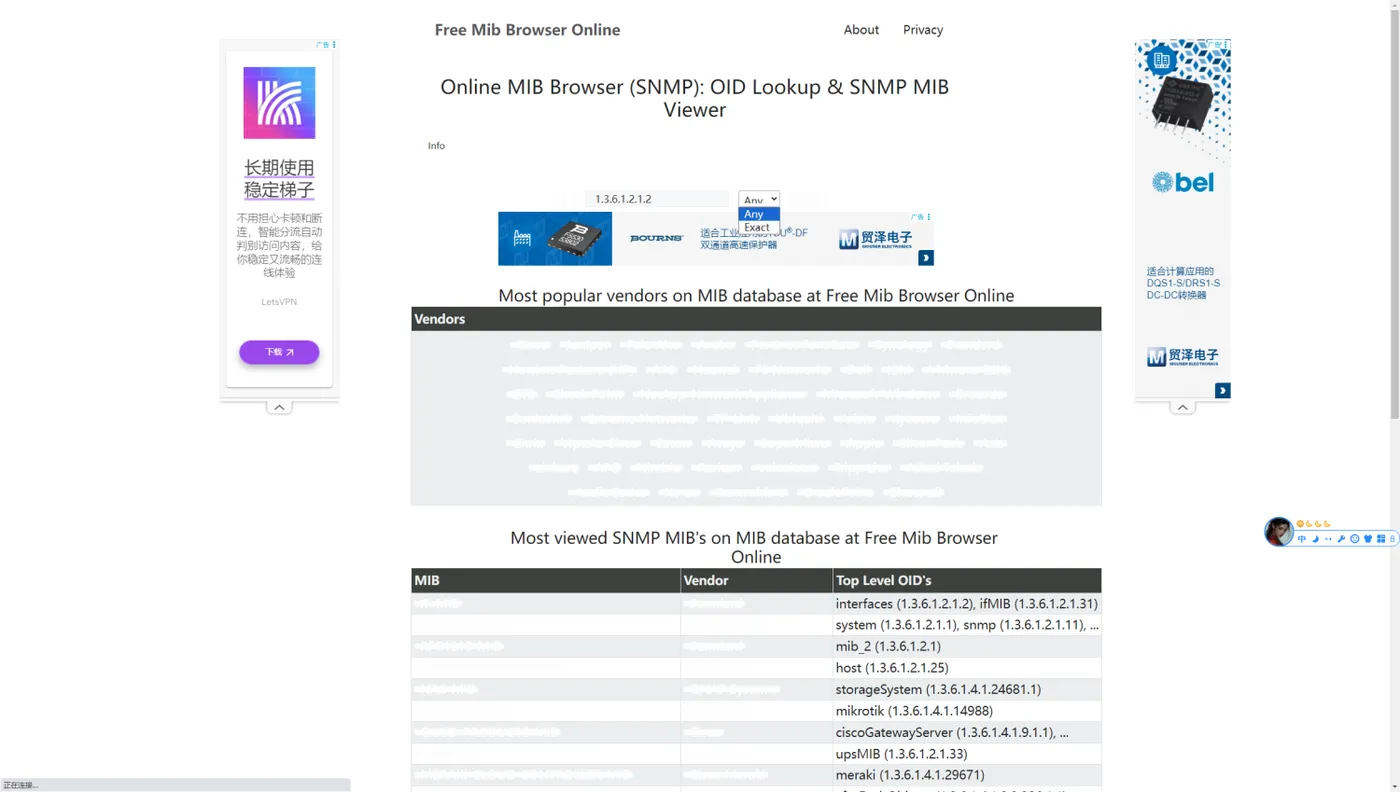
Task: Open the wrench settings icon on floating toolbar
Action: (1341, 539)
